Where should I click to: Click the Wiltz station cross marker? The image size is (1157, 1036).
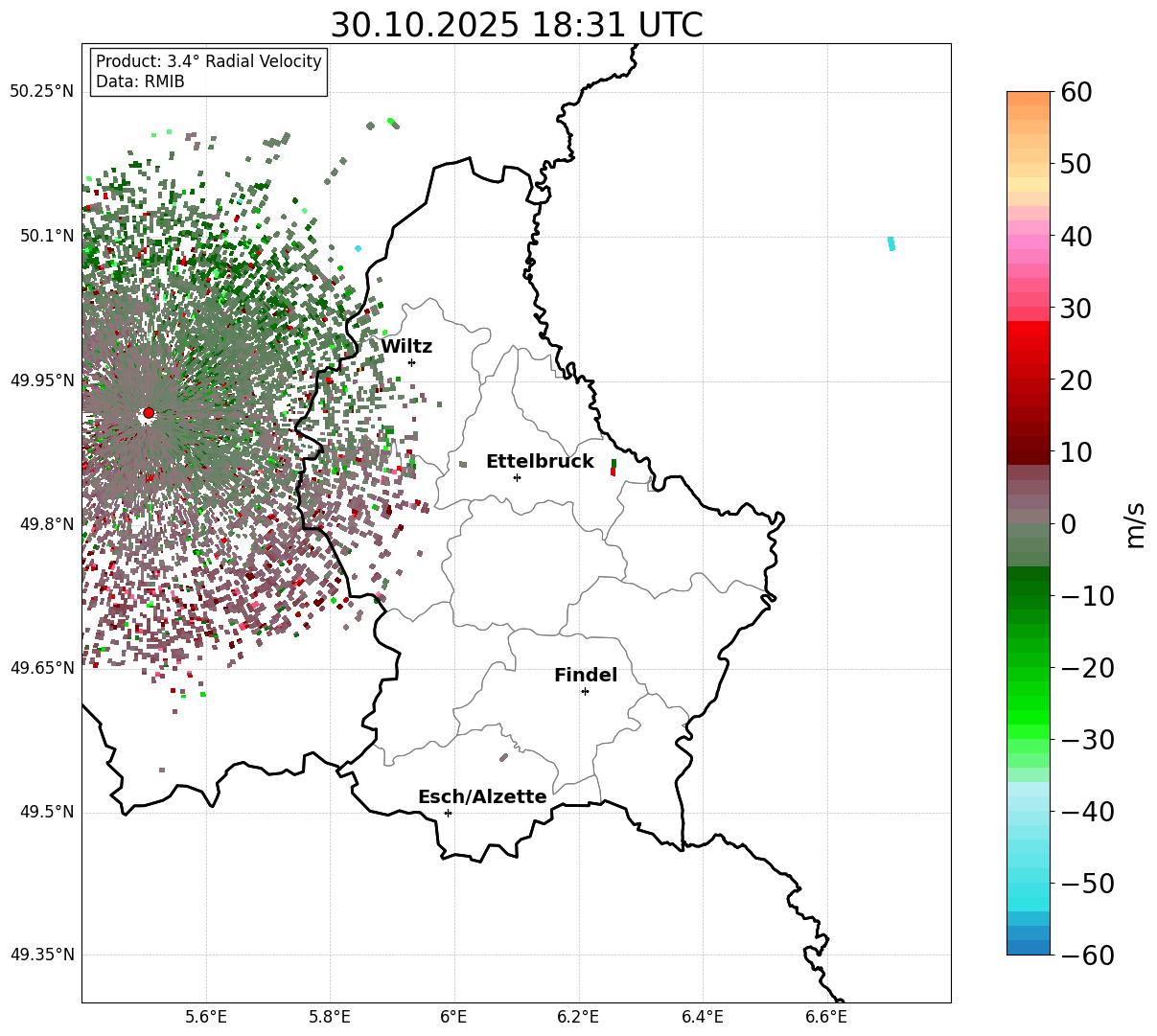tap(411, 362)
